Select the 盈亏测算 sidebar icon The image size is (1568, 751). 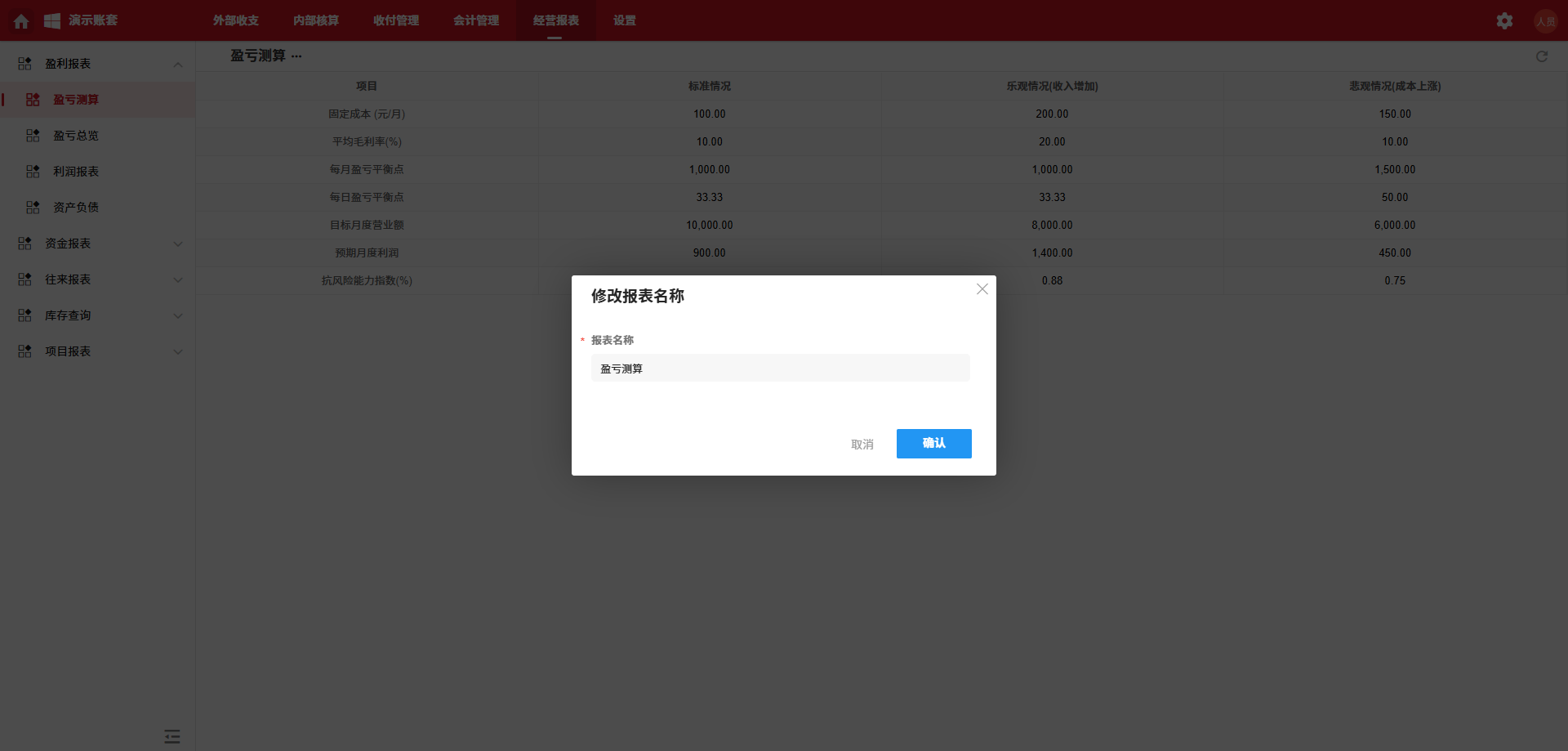[33, 100]
